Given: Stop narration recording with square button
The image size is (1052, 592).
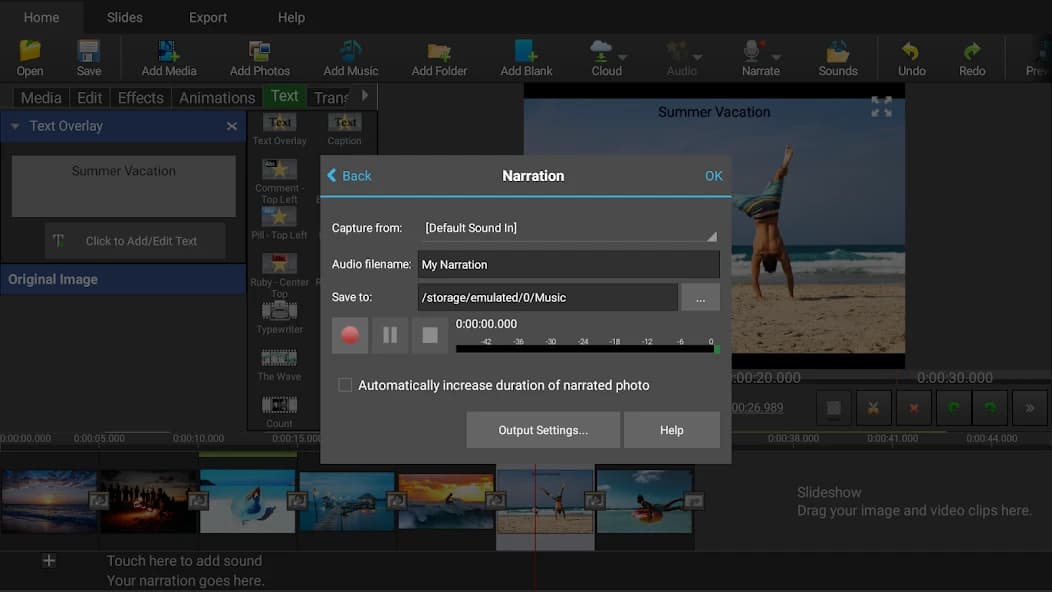Looking at the screenshot, I should (430, 336).
